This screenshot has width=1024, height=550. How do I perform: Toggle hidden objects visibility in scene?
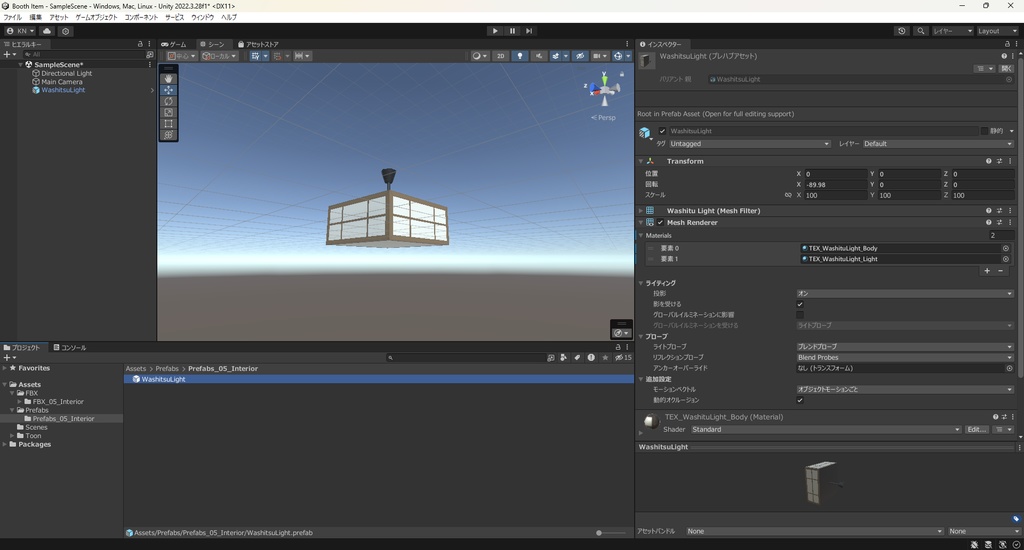579,56
